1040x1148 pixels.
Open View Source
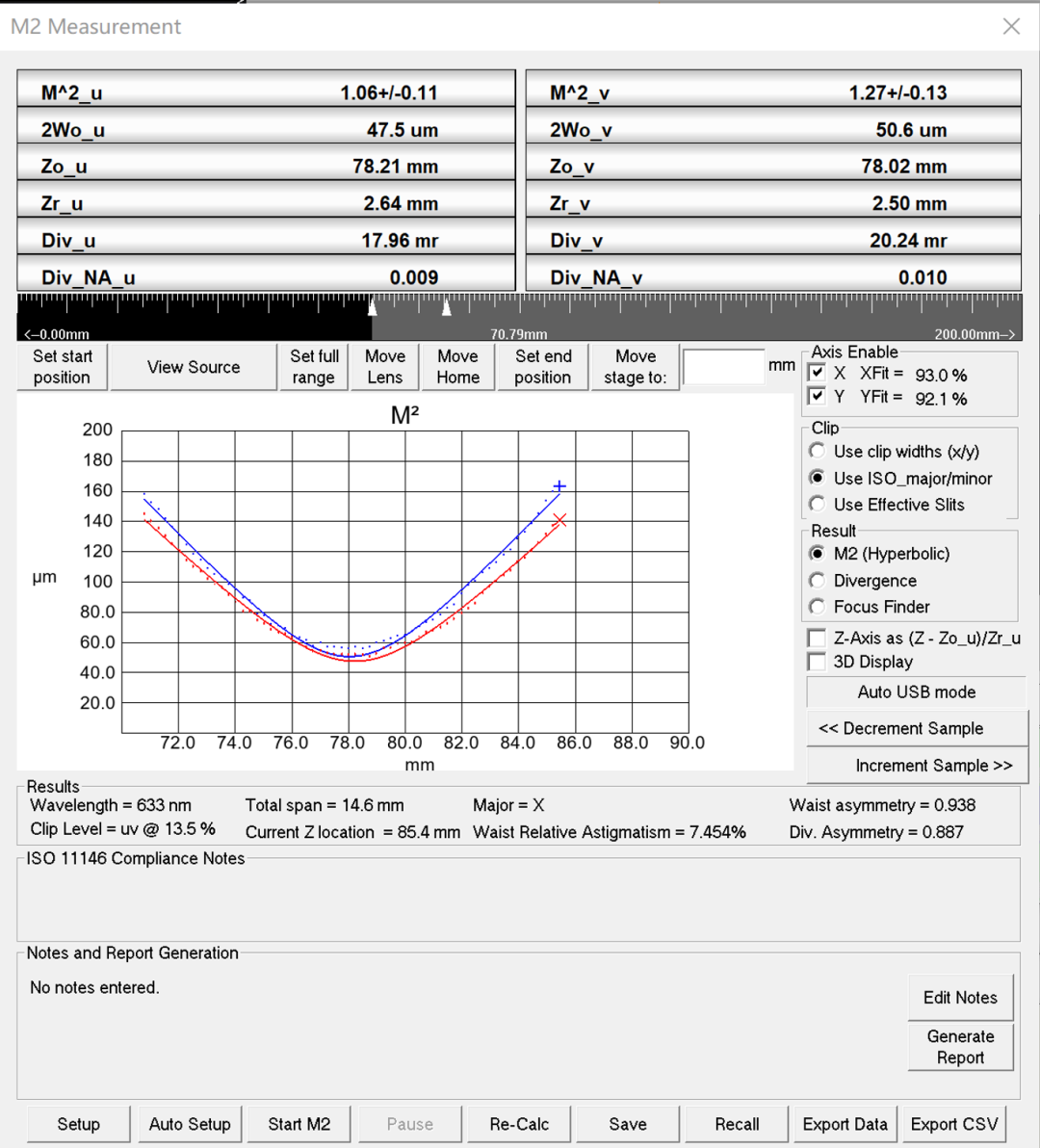click(x=194, y=367)
